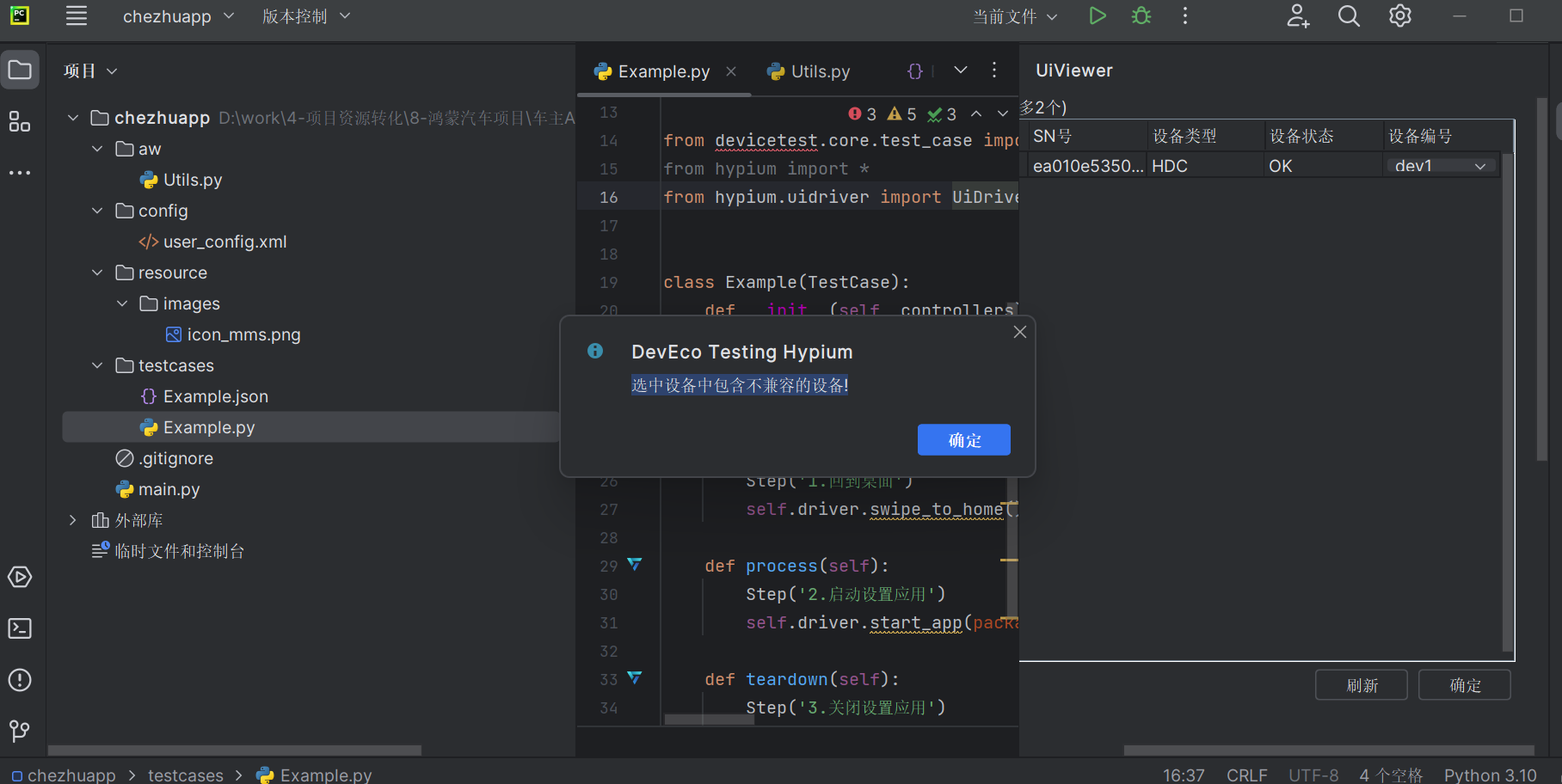The image size is (1562, 784).
Task: Open the add collaborator icon
Action: 1298,16
